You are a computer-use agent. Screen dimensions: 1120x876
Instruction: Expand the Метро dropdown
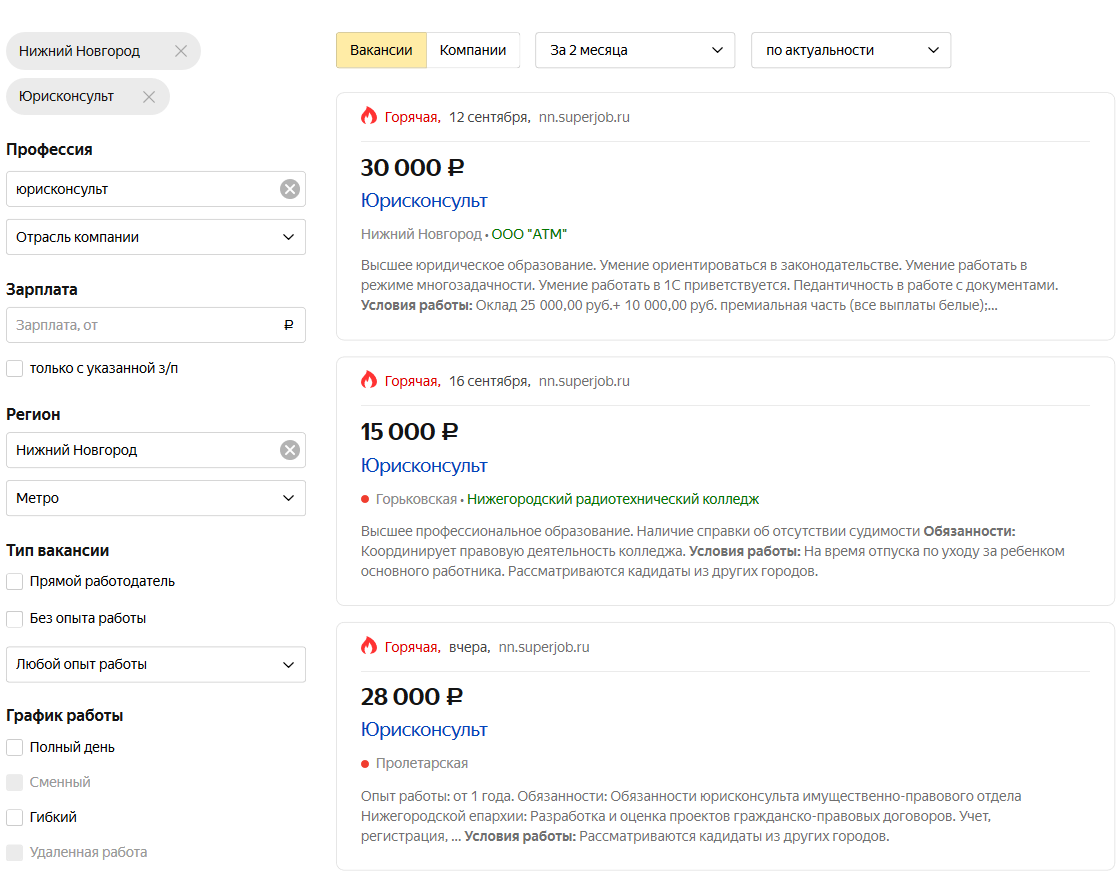[x=156, y=498]
